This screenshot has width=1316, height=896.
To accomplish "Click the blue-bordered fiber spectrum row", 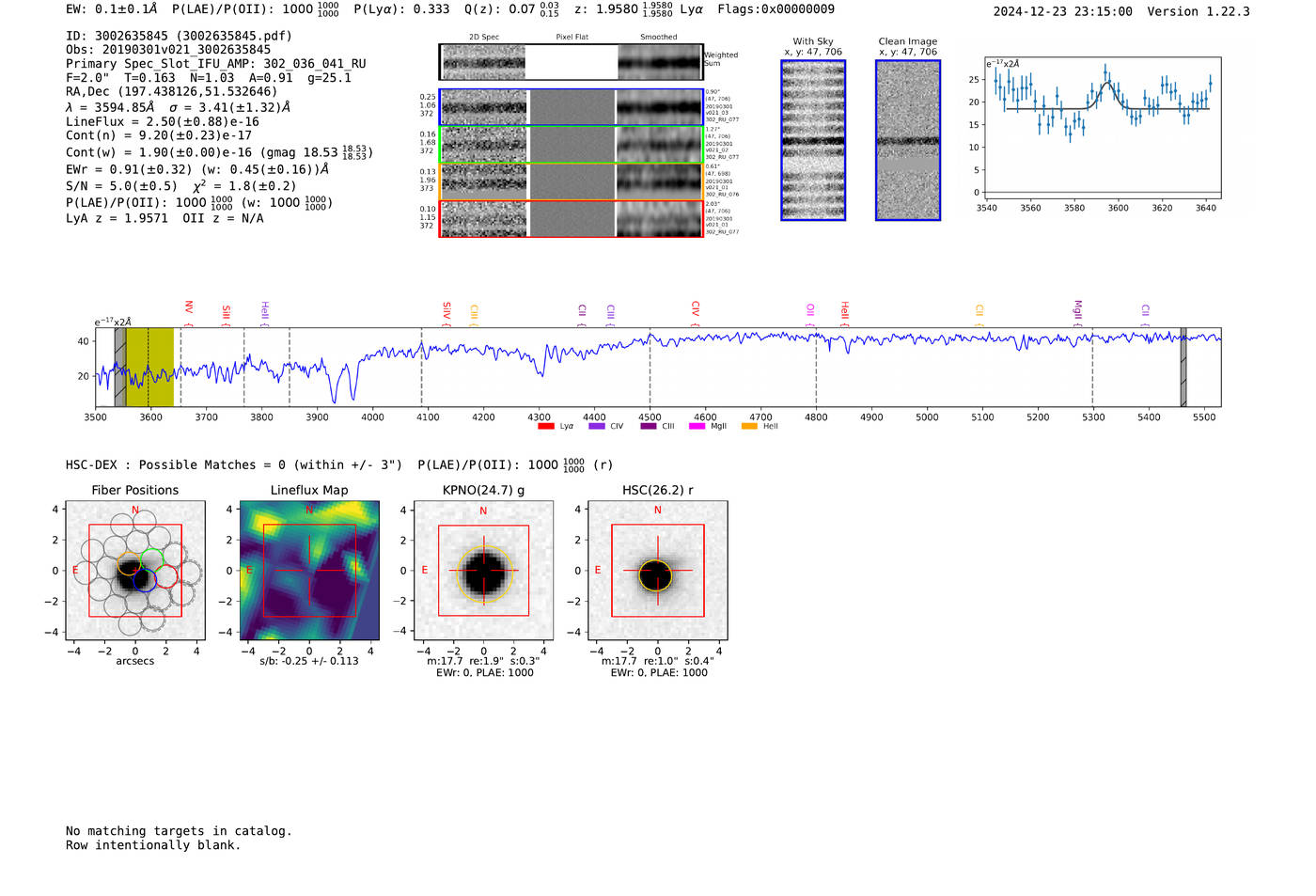I will 571,107.
